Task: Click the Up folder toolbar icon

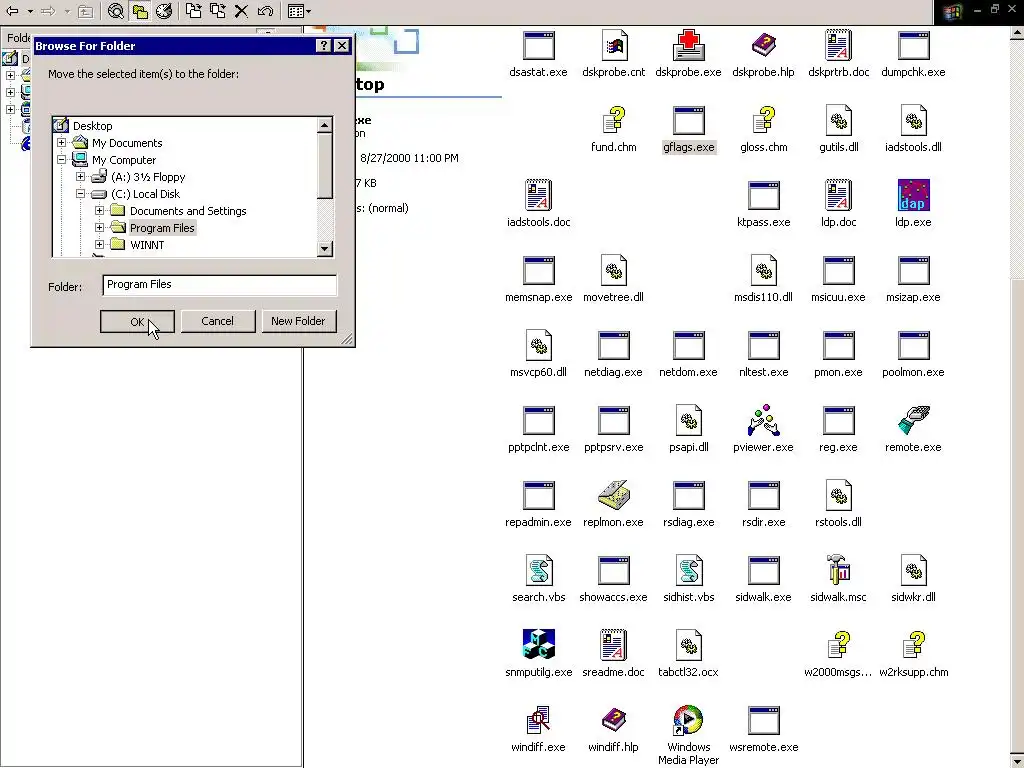Action: (86, 11)
